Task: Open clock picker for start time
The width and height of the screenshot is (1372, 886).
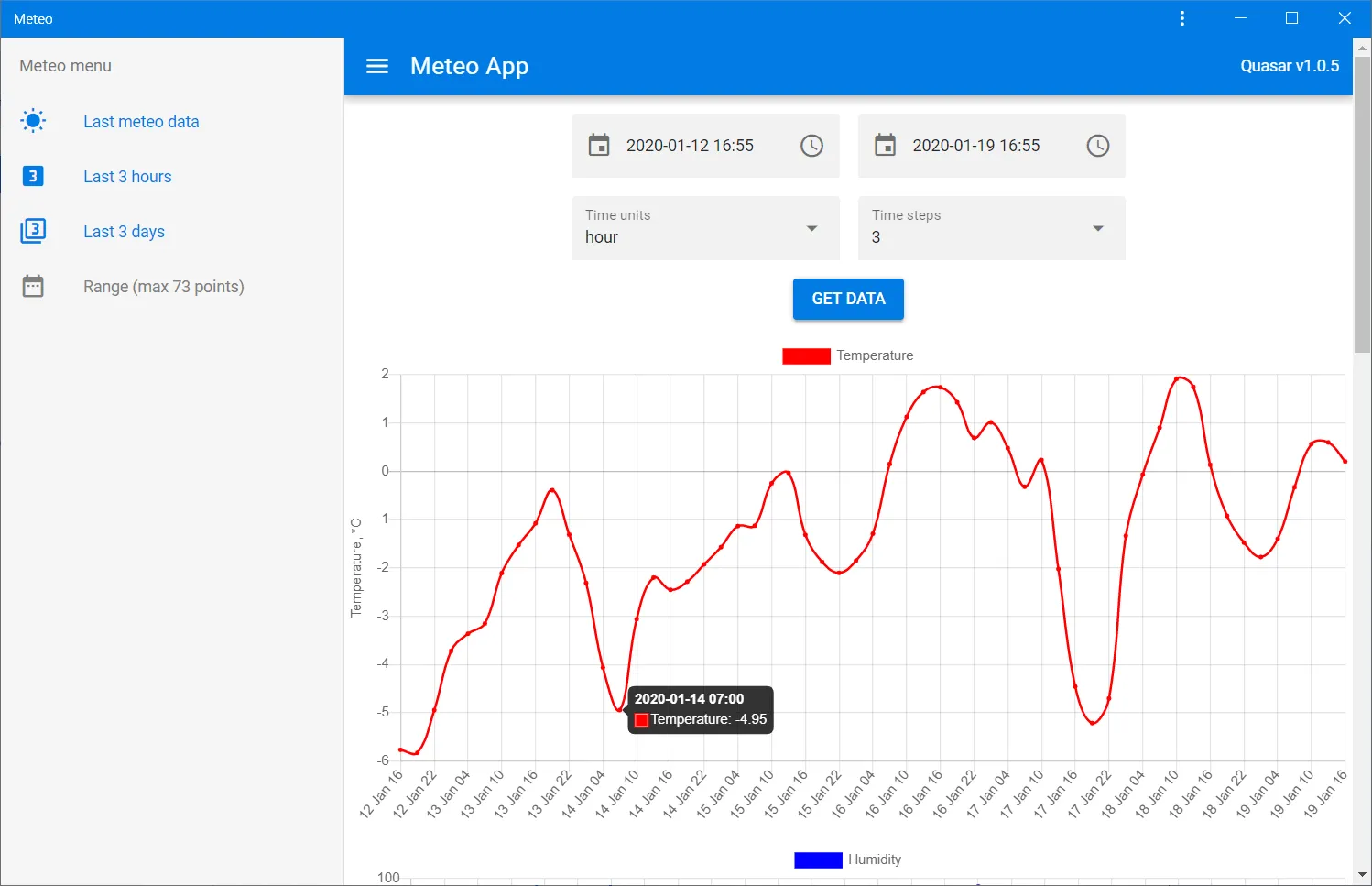Action: pyautogui.click(x=811, y=146)
